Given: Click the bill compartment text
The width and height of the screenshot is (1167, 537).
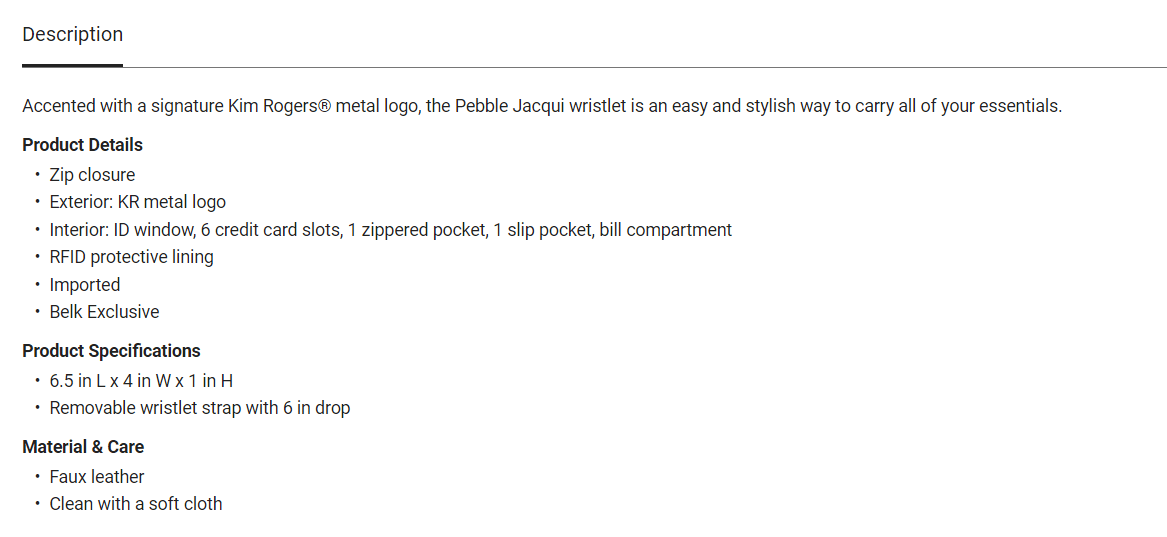Looking at the screenshot, I should [x=665, y=230].
